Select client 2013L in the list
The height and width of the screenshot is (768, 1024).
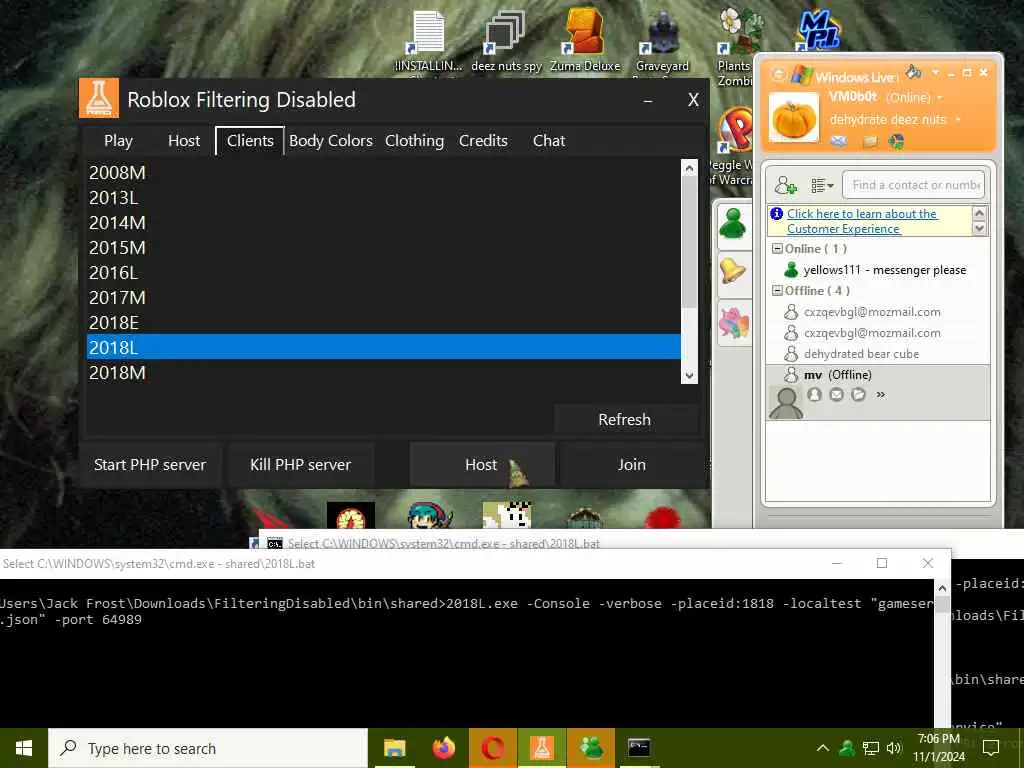pos(383,197)
